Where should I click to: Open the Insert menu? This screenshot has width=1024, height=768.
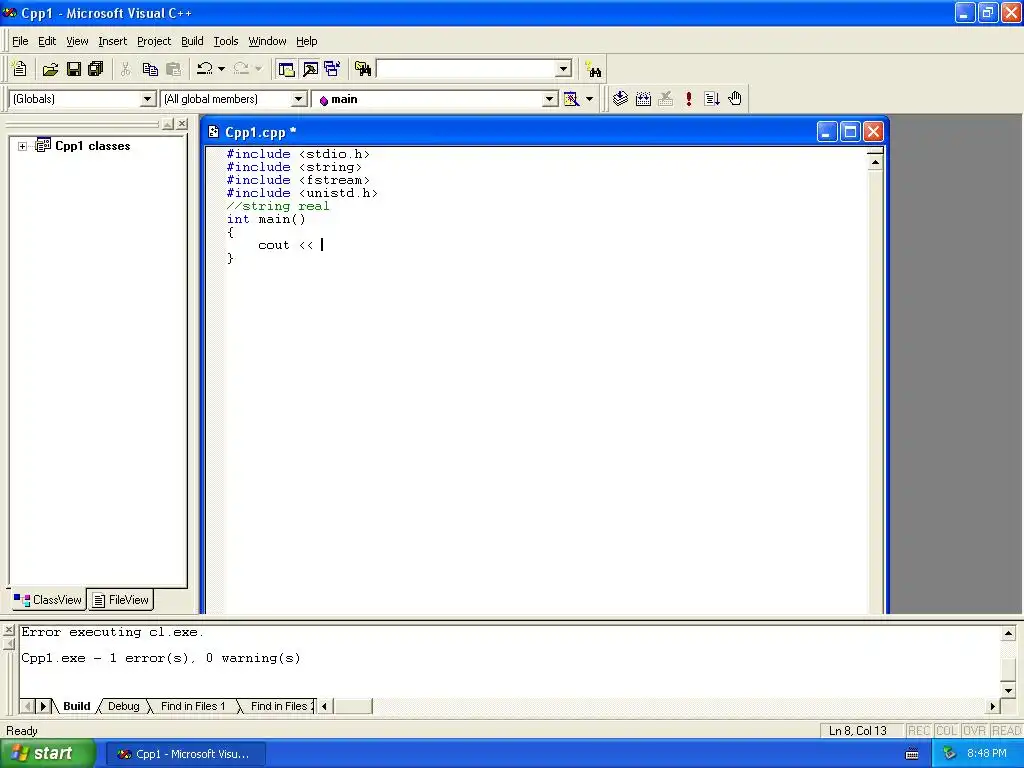tap(112, 41)
